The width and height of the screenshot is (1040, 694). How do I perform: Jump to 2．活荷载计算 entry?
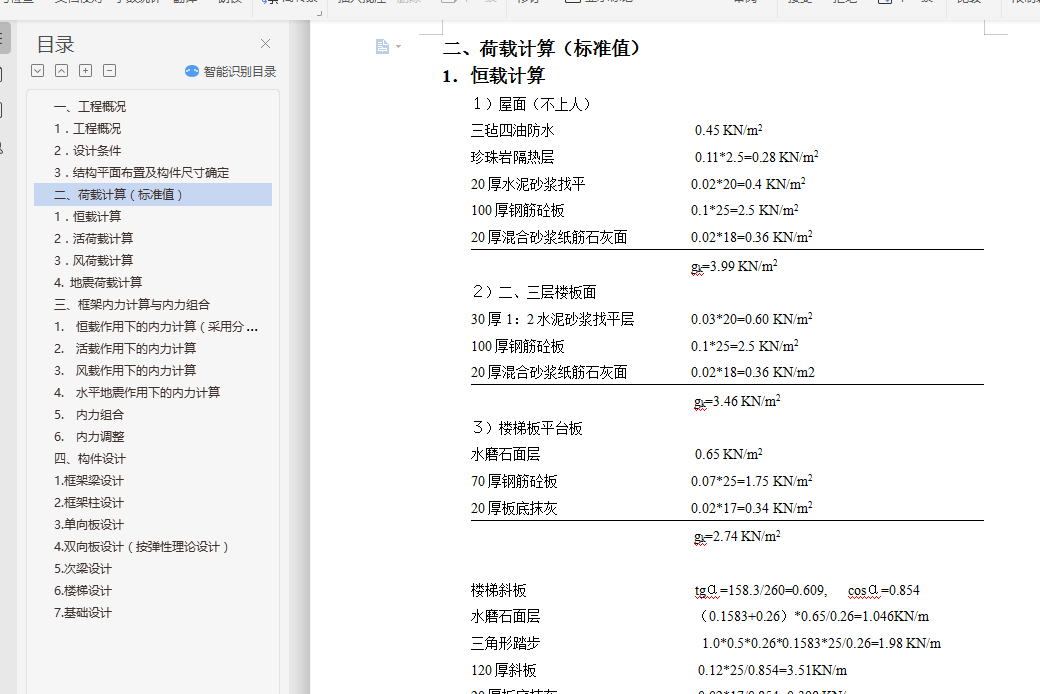pos(94,238)
